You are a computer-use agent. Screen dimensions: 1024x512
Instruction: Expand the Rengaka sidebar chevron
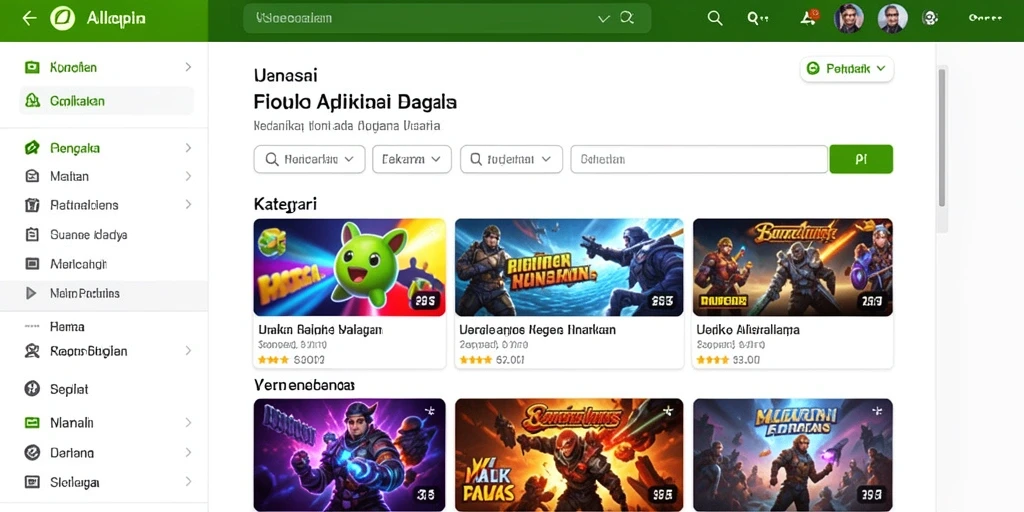click(188, 148)
